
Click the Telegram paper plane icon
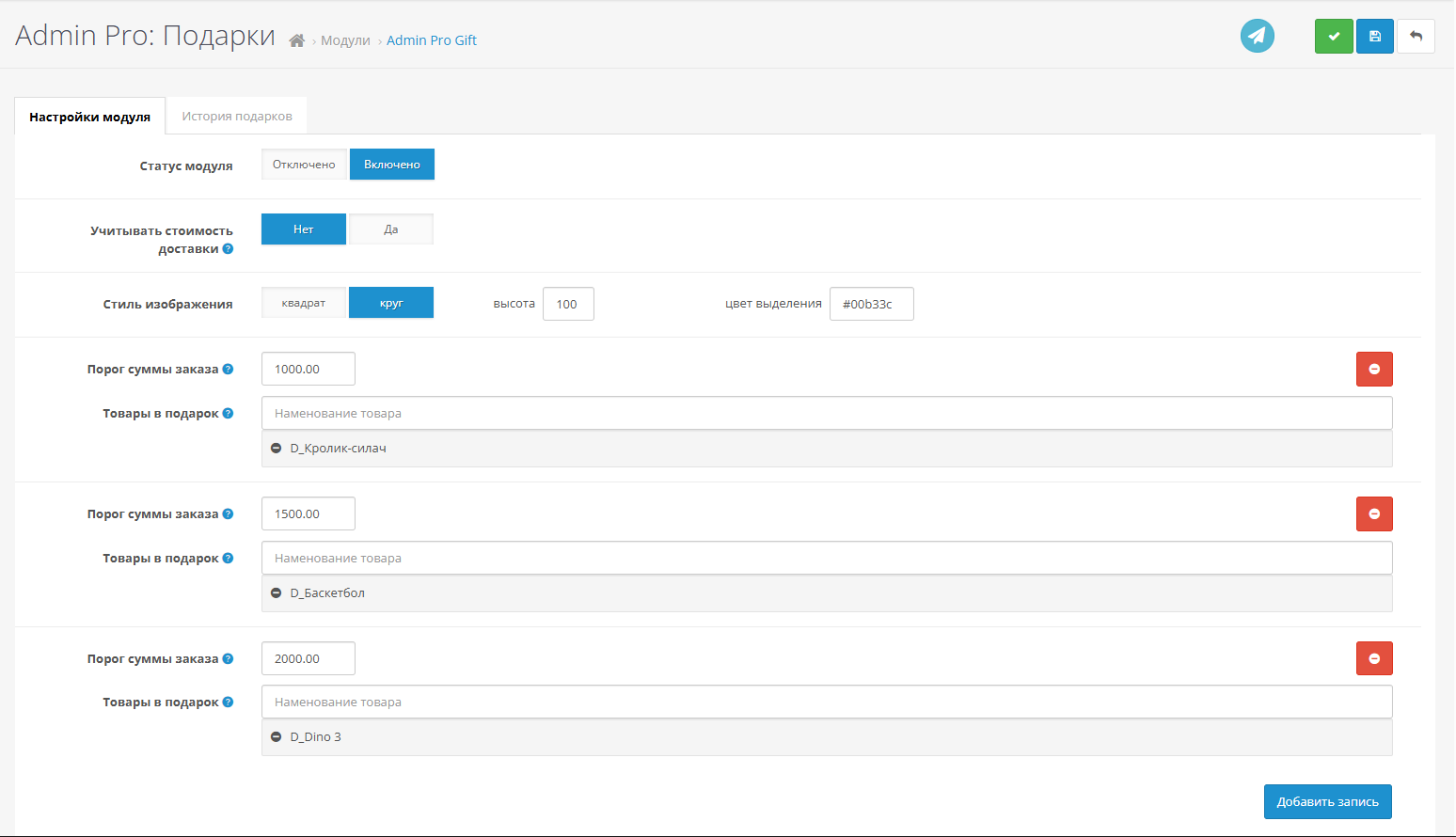tap(1257, 37)
